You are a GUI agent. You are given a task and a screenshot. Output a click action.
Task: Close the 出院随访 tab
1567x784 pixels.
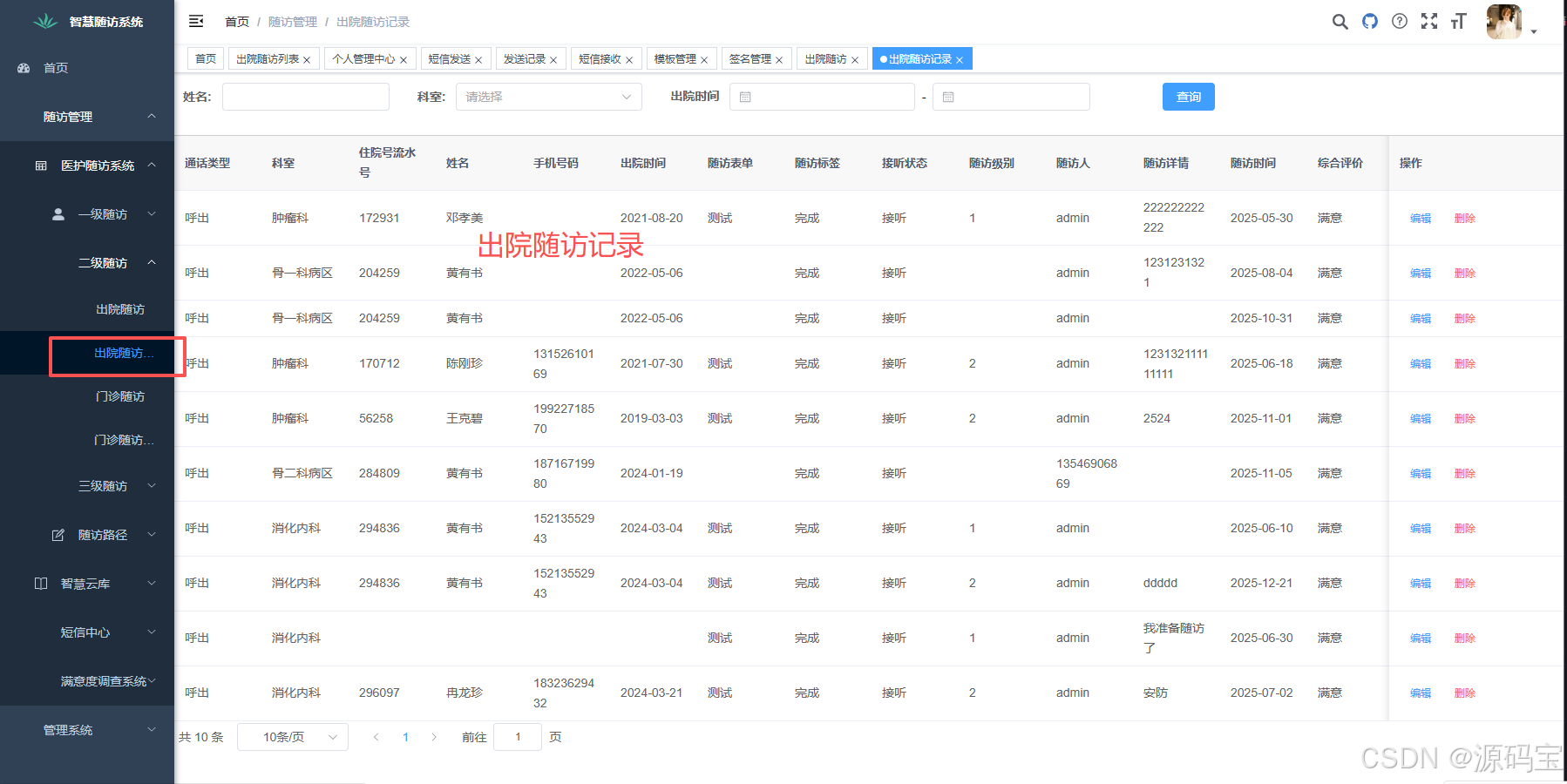click(x=855, y=60)
